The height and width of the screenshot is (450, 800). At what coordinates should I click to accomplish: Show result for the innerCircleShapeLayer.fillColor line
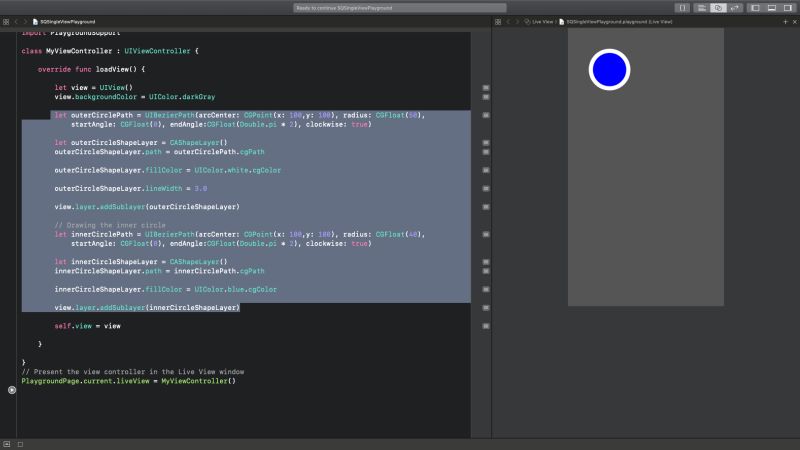tap(486, 289)
